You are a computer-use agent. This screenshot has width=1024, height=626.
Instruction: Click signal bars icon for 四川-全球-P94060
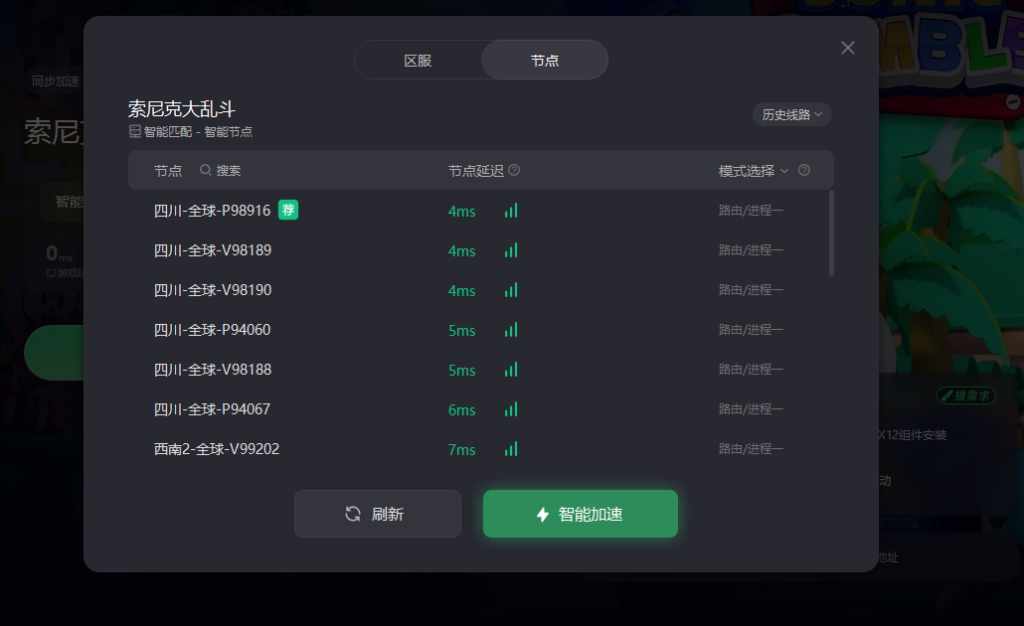511,330
